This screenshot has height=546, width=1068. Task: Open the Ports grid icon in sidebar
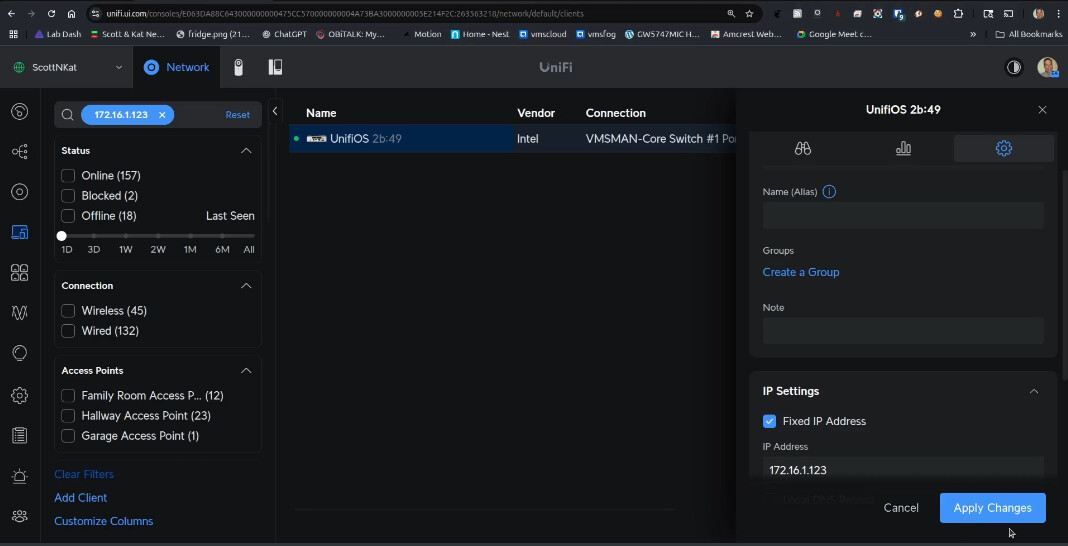20,273
